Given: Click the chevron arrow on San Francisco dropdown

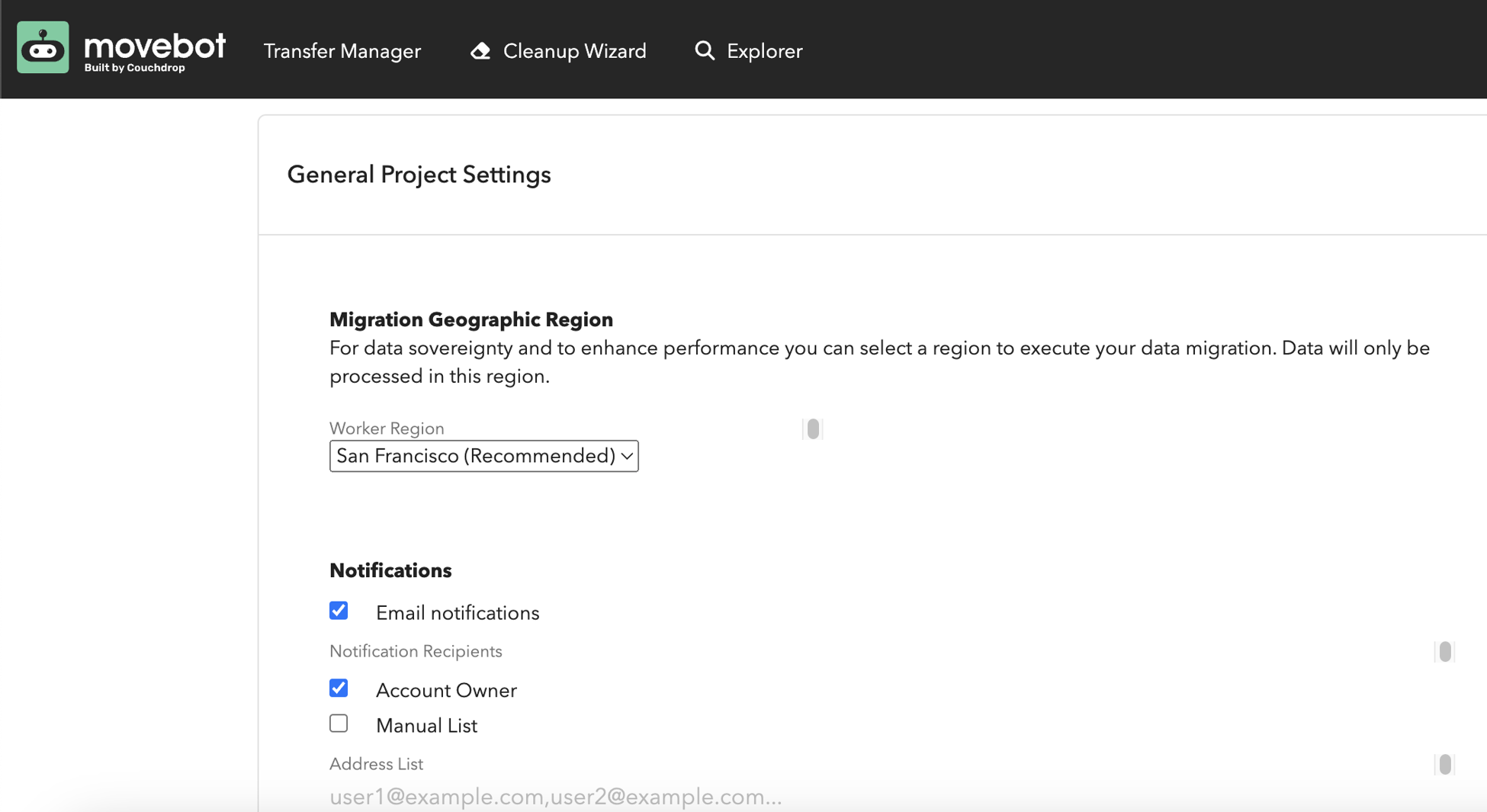Looking at the screenshot, I should click(627, 456).
